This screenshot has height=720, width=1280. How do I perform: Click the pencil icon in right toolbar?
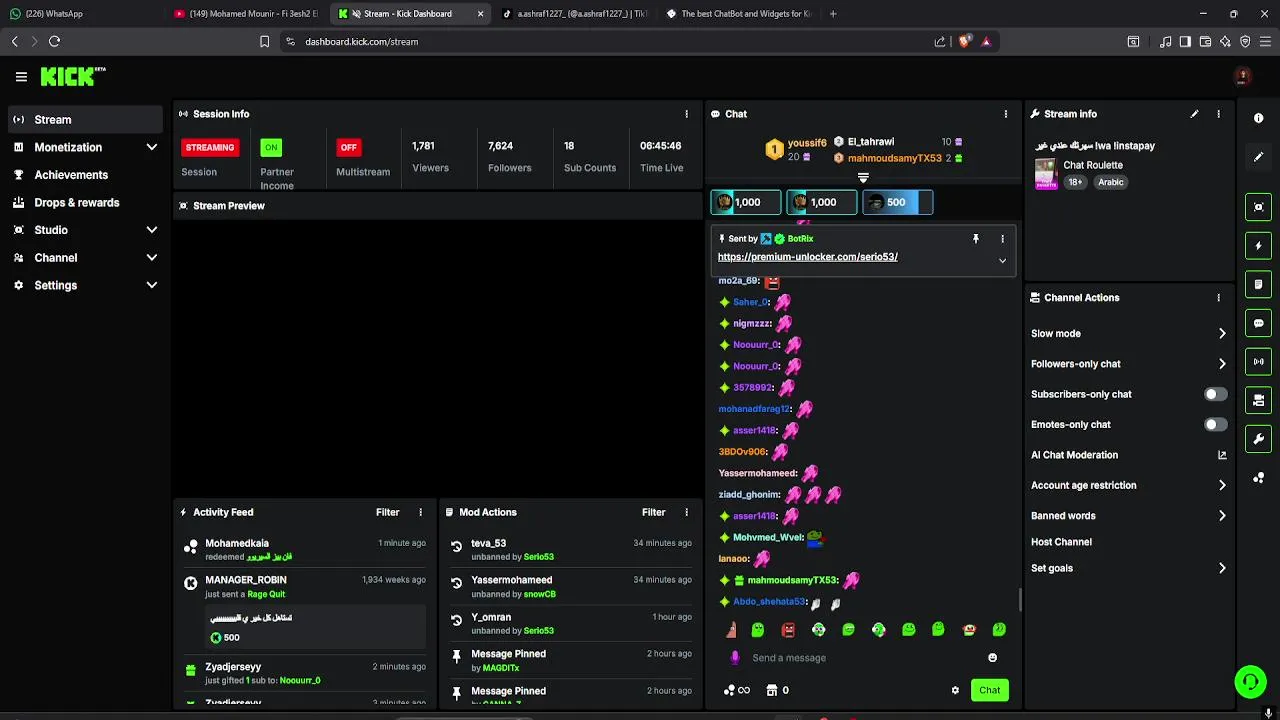(1258, 157)
